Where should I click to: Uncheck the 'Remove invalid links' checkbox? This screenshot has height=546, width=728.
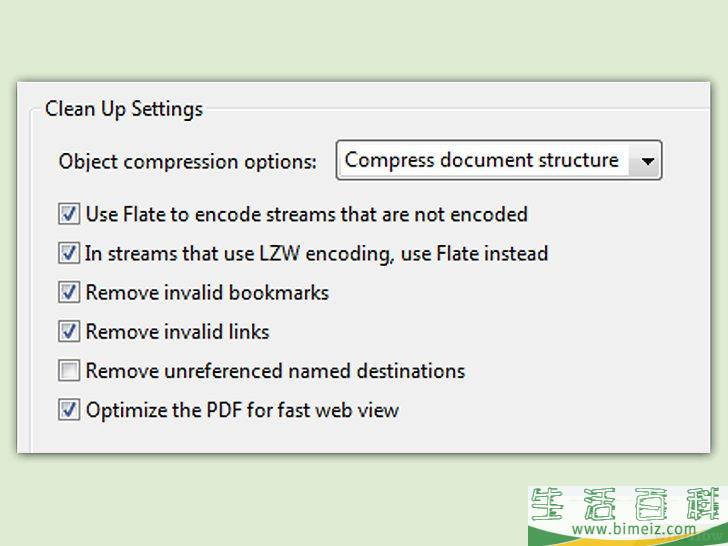pos(69,331)
